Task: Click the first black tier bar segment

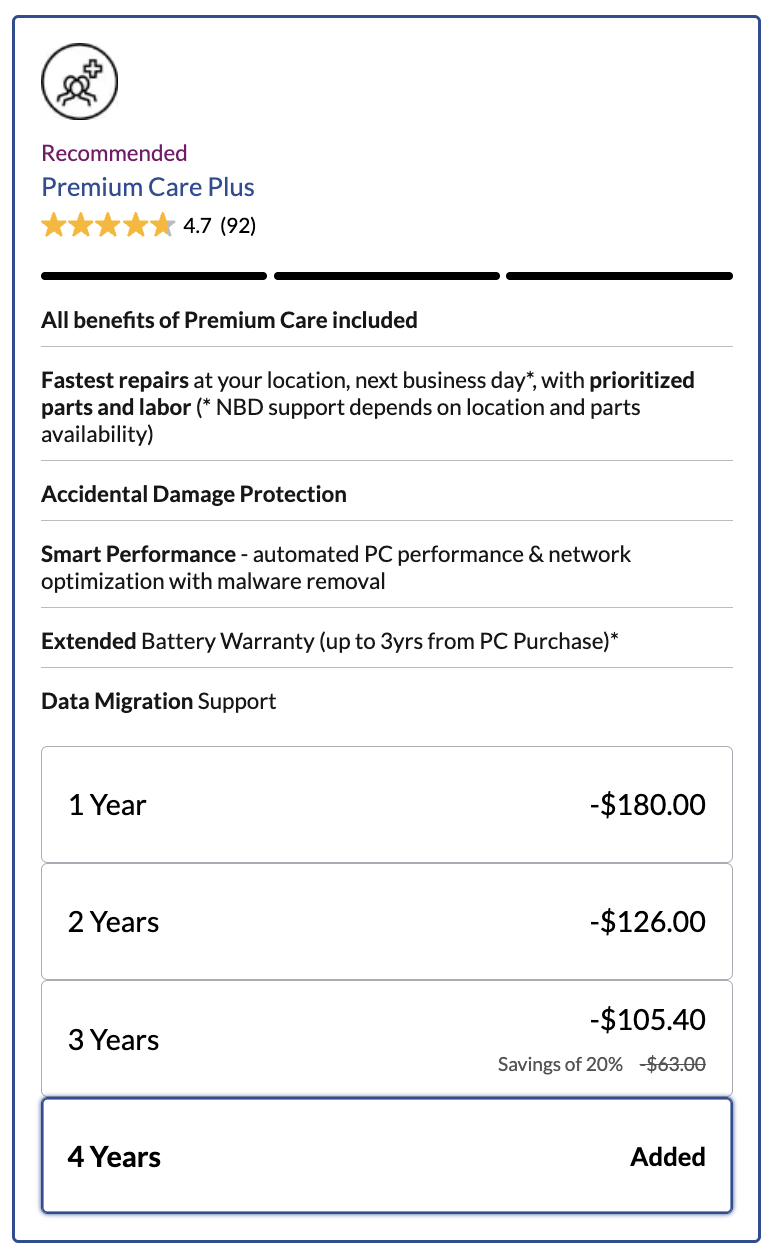Action: pyautogui.click(x=154, y=276)
